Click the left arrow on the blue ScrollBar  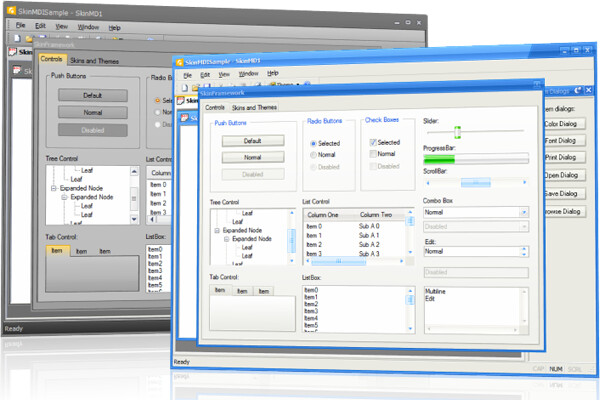click(428, 184)
